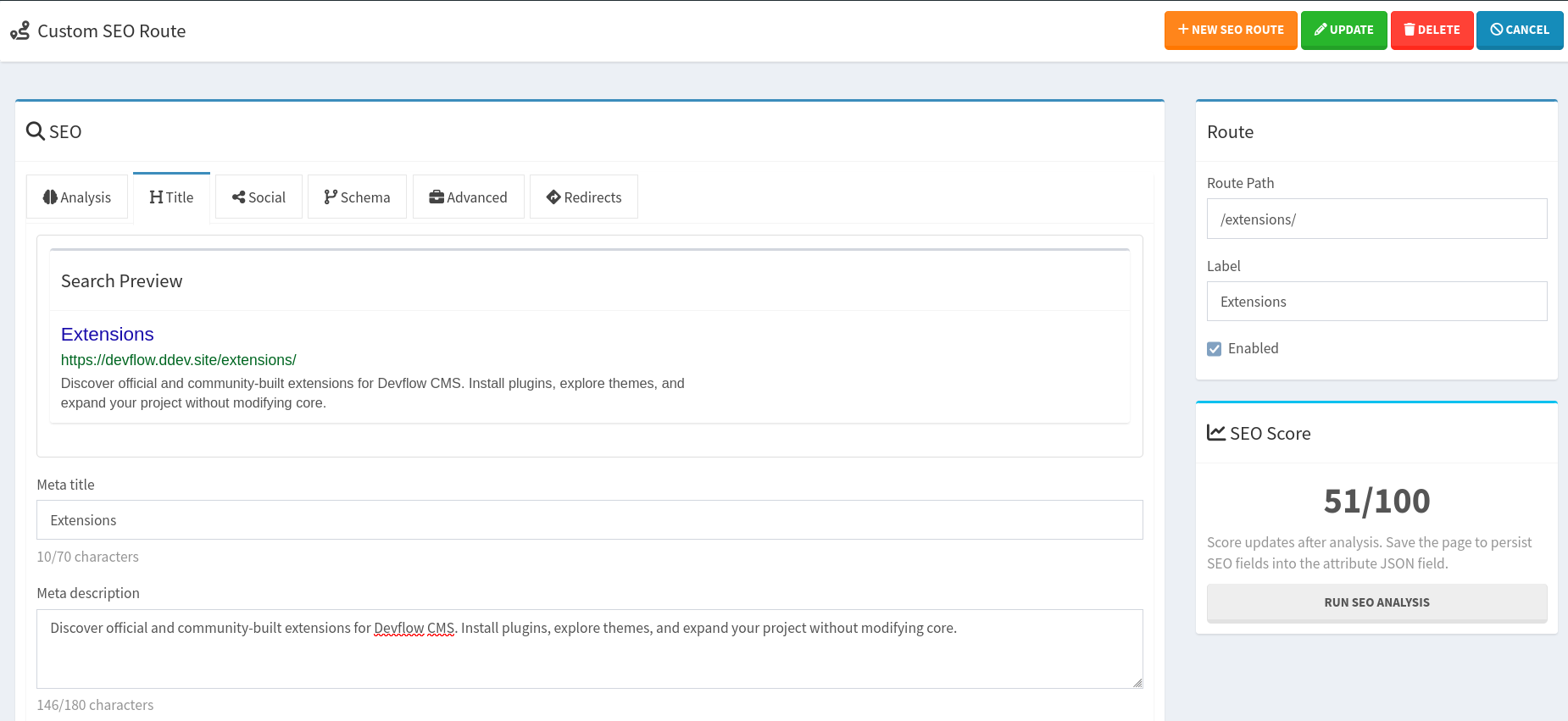Click the green Update button
The height and width of the screenshot is (721, 1568).
tap(1343, 30)
